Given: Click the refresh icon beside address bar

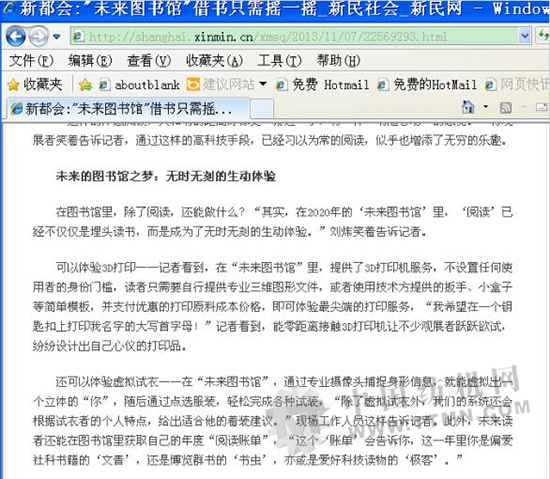Looking at the screenshot, I should point(544,35).
